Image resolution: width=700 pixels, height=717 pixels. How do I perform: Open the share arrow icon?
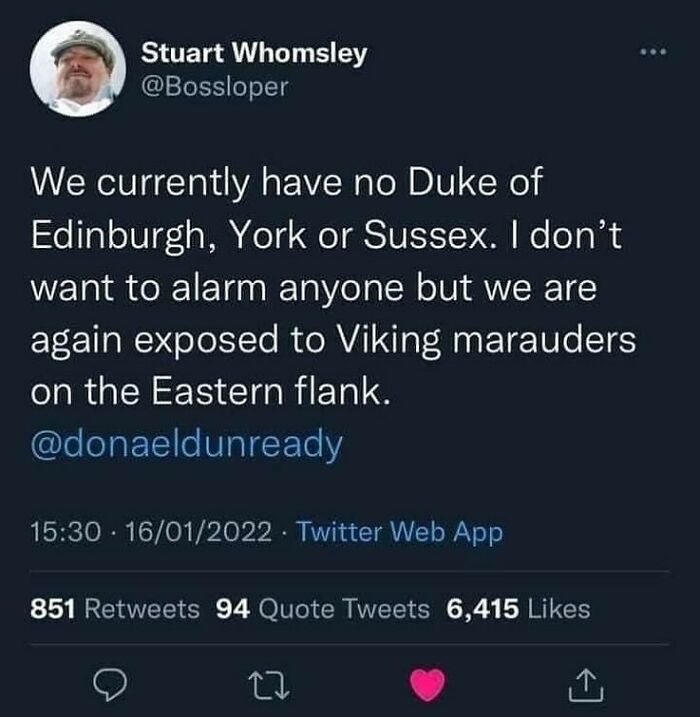click(x=586, y=685)
